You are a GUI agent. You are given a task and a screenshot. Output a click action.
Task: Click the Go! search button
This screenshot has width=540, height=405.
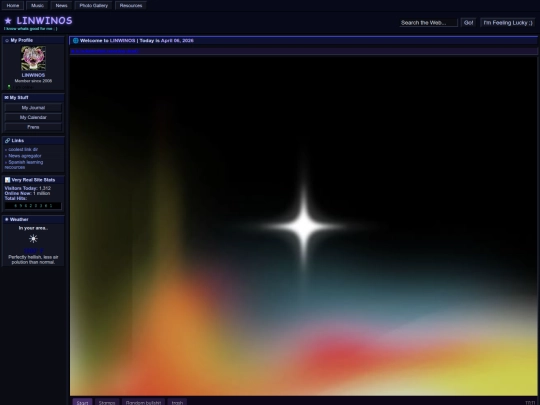click(468, 23)
